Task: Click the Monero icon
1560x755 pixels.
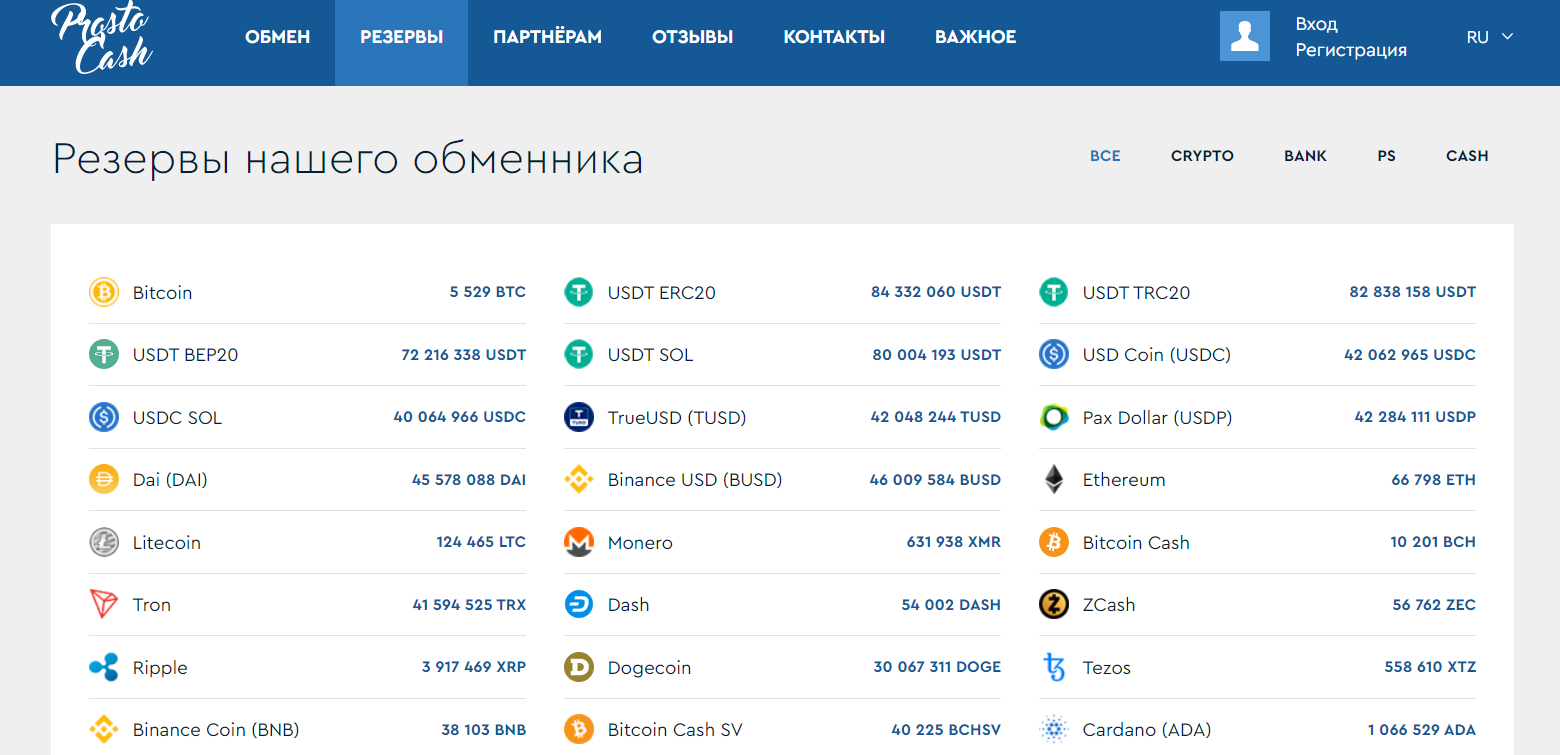Action: point(579,542)
